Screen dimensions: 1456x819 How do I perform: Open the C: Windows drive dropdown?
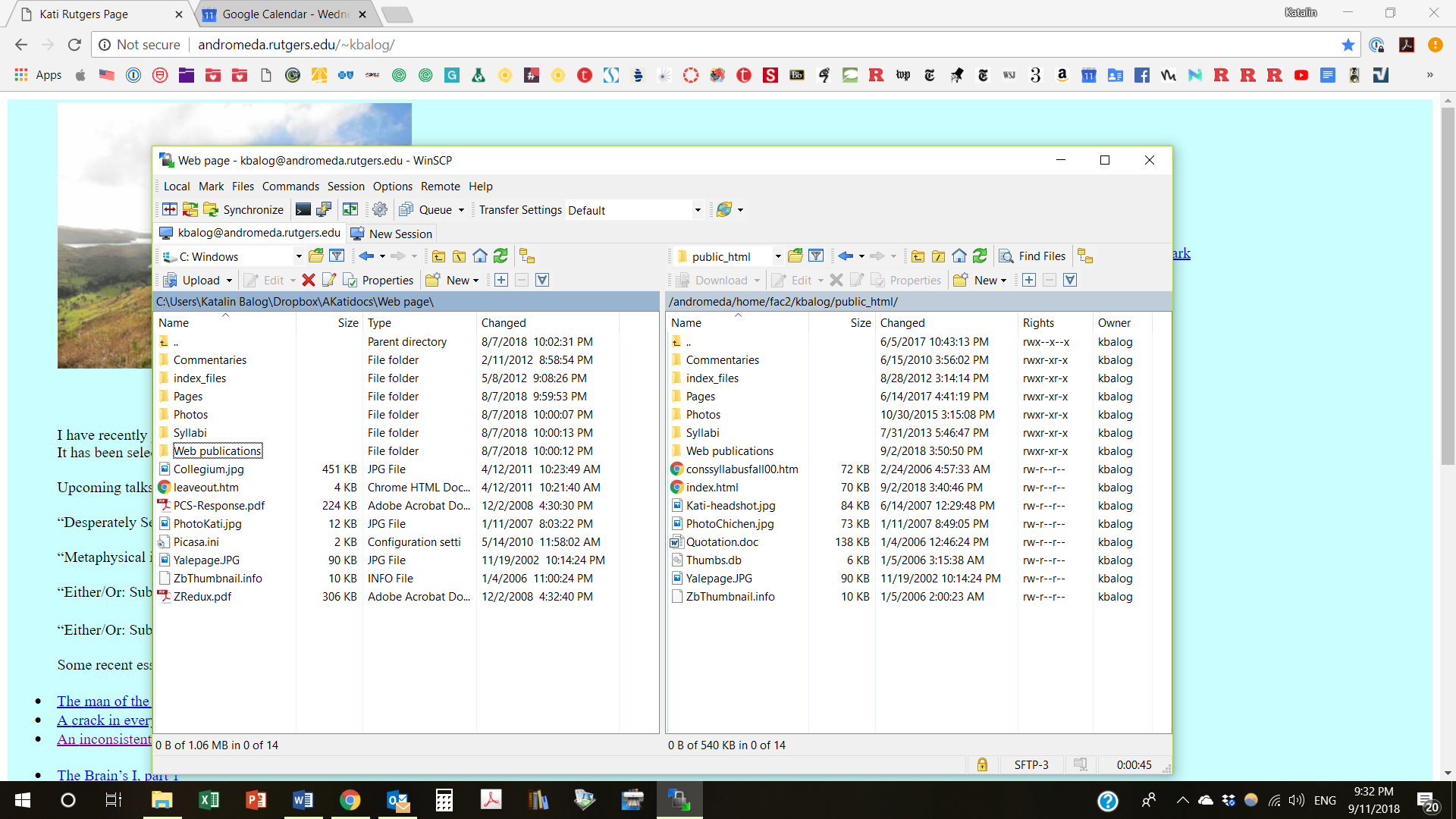coord(298,256)
